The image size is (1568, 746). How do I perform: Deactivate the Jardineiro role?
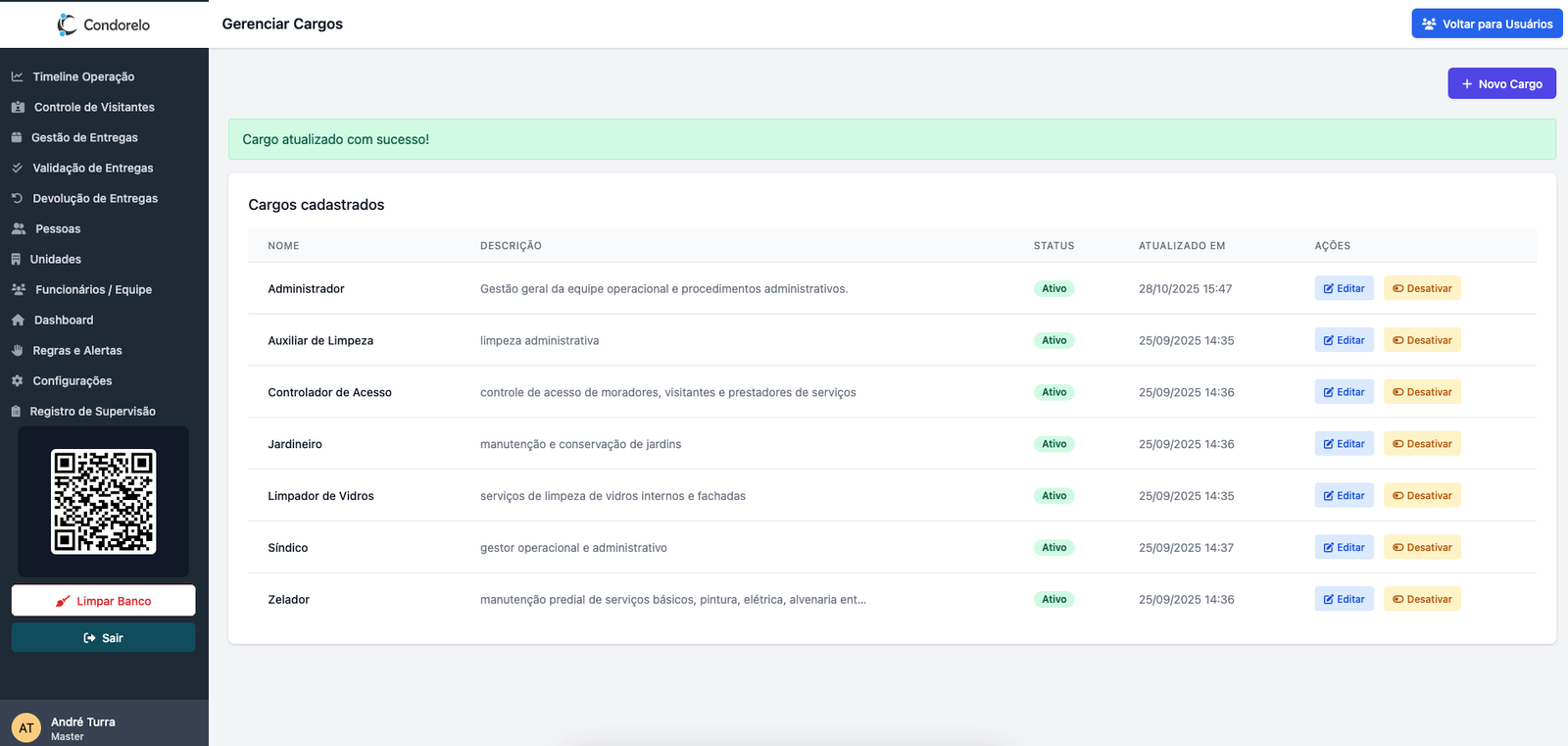1421,444
